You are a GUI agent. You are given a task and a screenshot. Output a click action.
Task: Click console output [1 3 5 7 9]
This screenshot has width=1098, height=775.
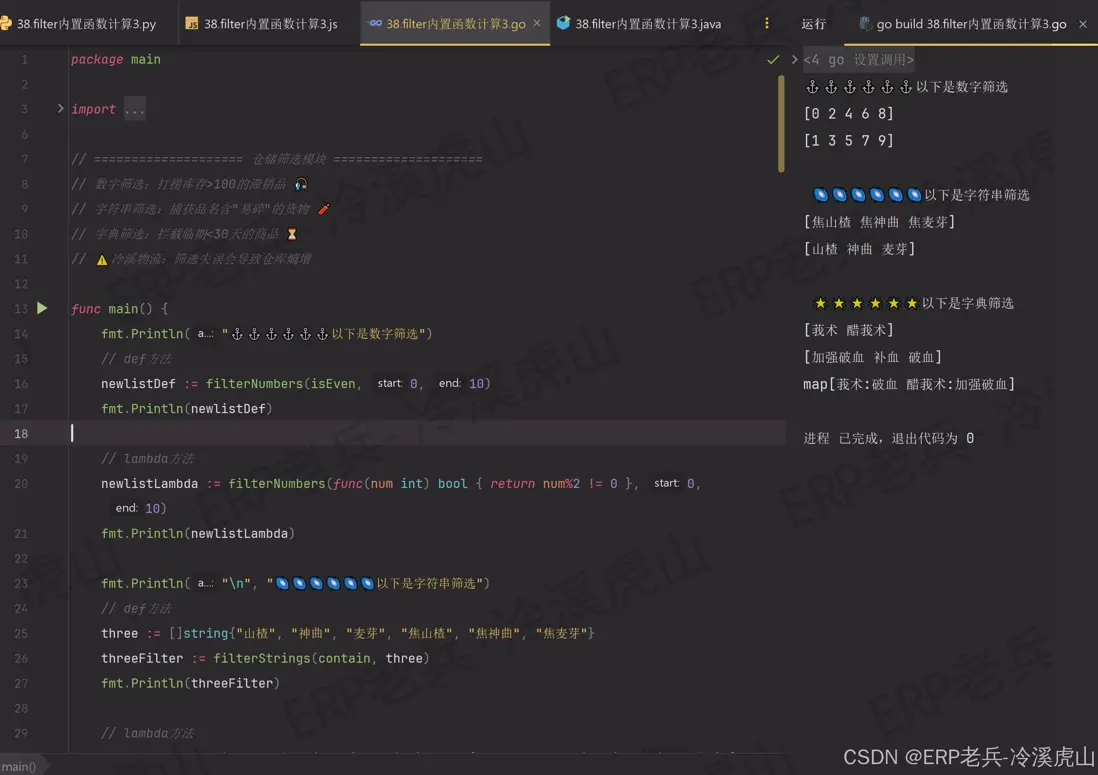849,141
